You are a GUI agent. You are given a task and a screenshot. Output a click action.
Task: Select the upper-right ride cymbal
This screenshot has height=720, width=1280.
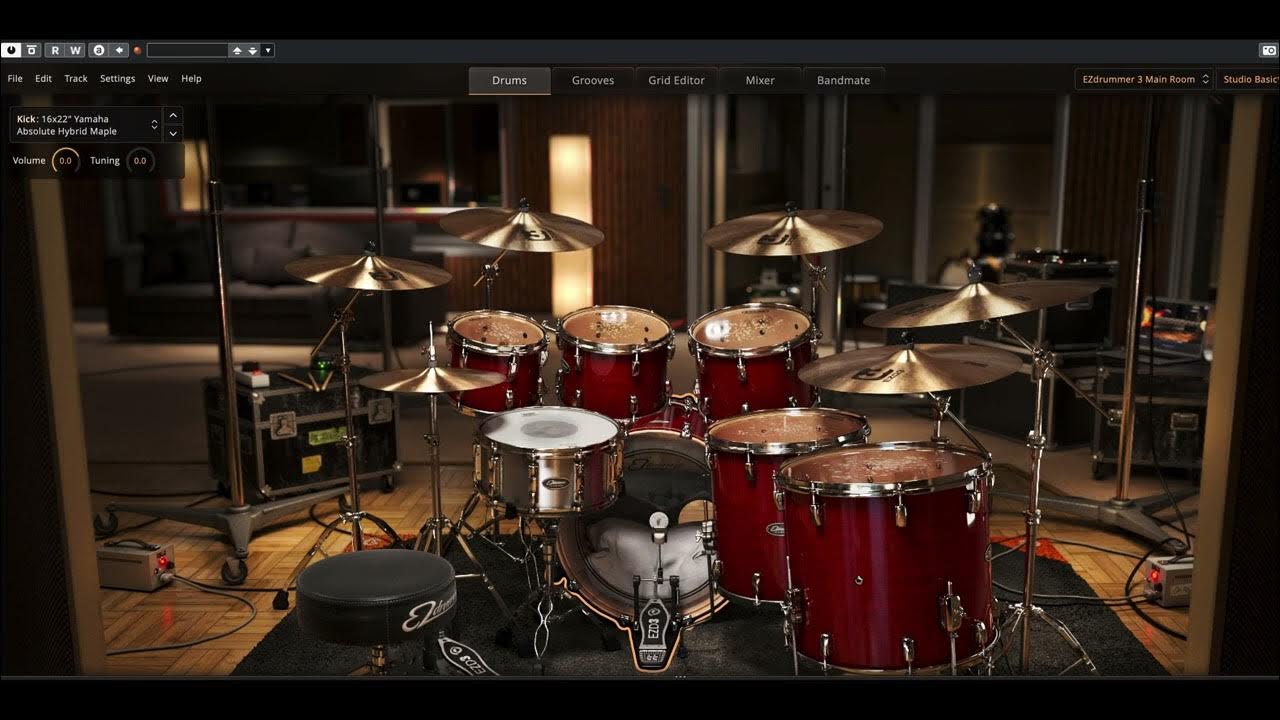(980, 301)
